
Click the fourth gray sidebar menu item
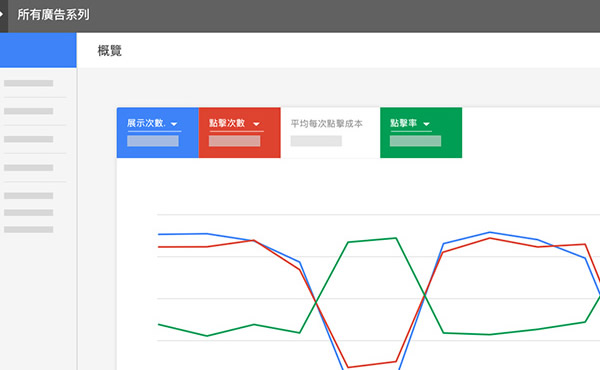(x=29, y=168)
